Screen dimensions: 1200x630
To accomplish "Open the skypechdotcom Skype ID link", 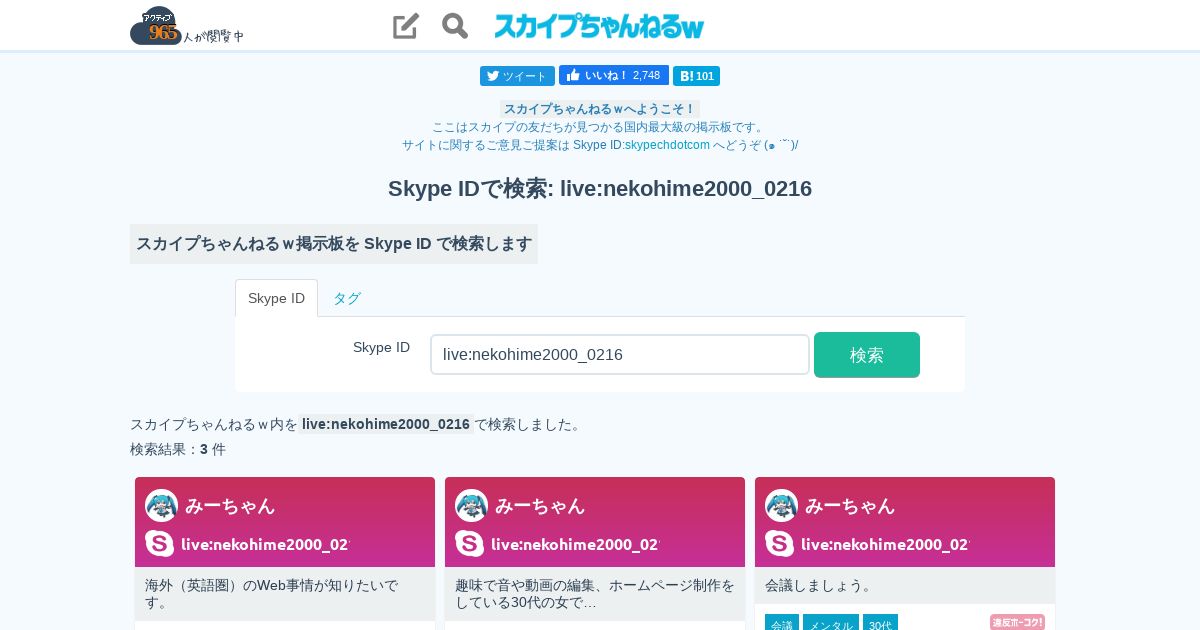I will 667,145.
